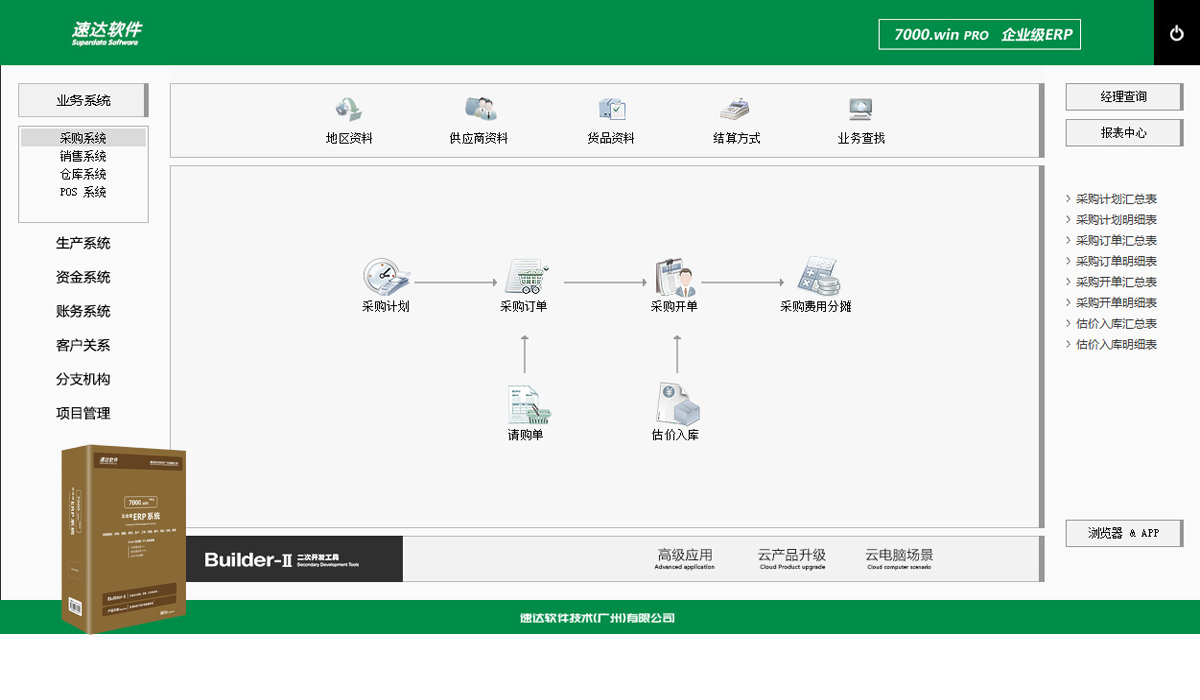The width and height of the screenshot is (1200, 700).
Task: Select 采购系统 in the business list
Action: 83,138
